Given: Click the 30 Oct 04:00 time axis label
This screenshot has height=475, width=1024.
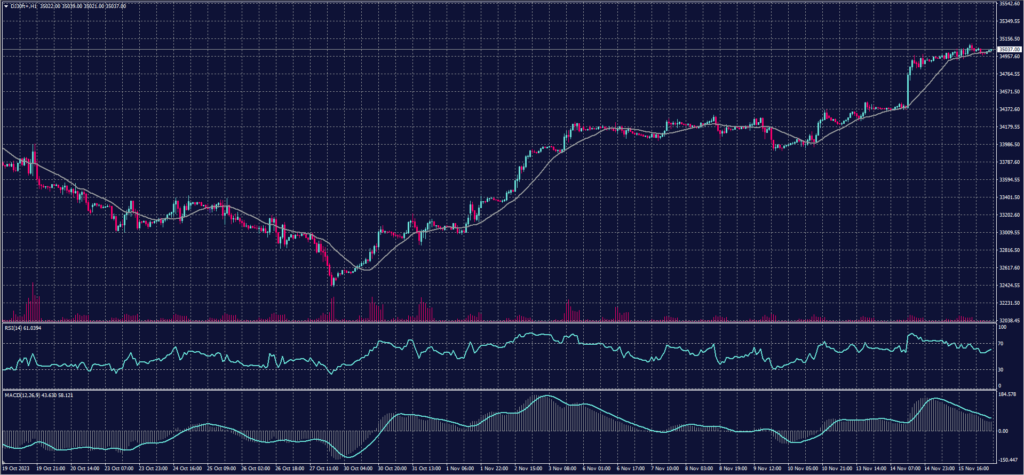Looking at the screenshot, I should (360, 467).
